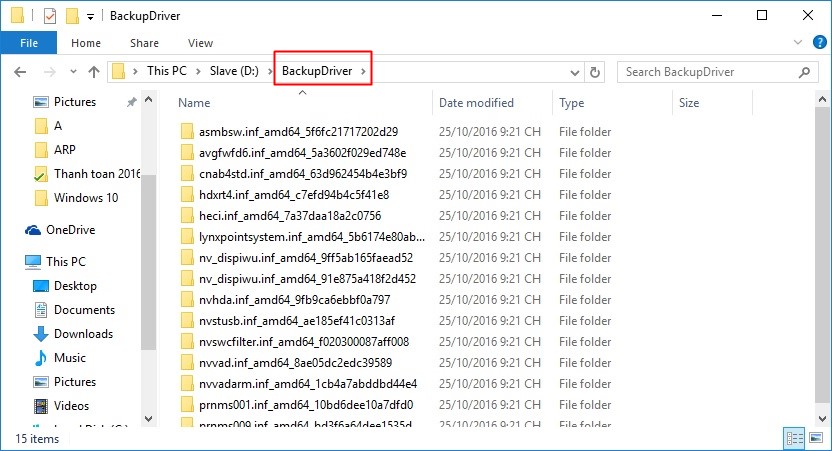This screenshot has height=451, width=832.
Task: Select nv_dispiwu.inf_amd64_9ff5ab165faead52 folder name
Action: click(x=306, y=258)
